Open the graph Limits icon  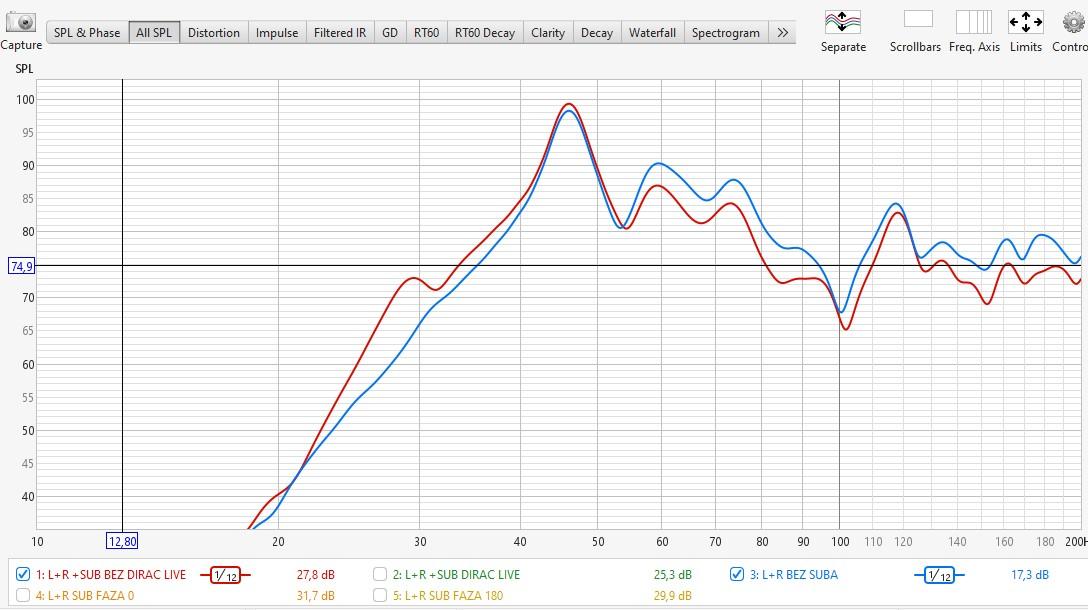click(1025, 22)
